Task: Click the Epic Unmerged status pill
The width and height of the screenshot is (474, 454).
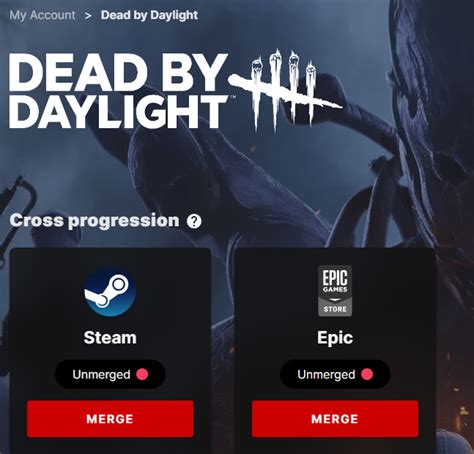Action: (335, 374)
